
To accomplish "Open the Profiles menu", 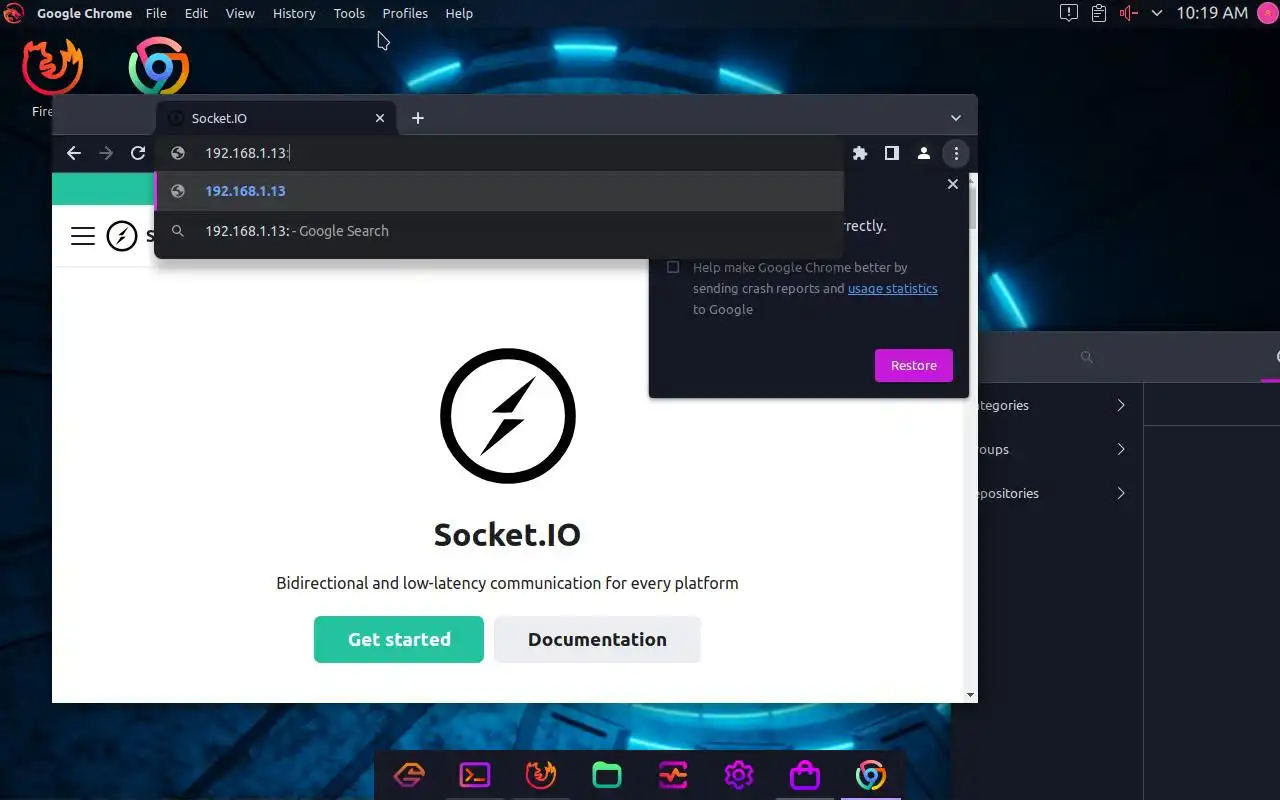I will (405, 13).
